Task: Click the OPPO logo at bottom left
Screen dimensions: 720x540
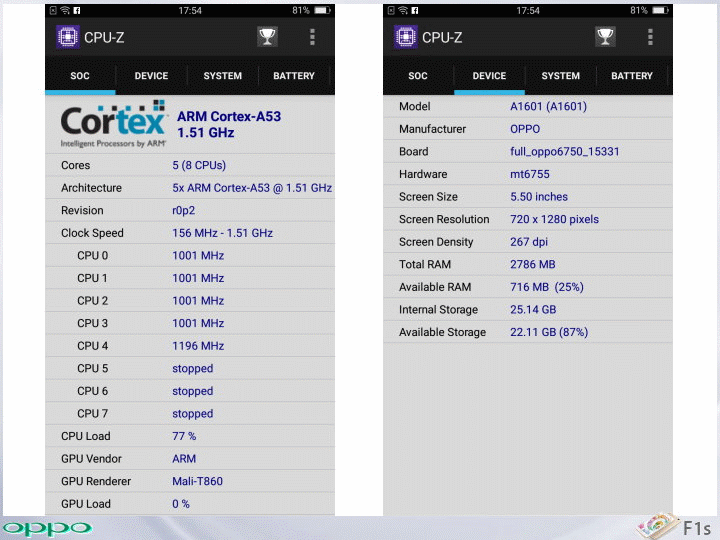Action: point(47,529)
